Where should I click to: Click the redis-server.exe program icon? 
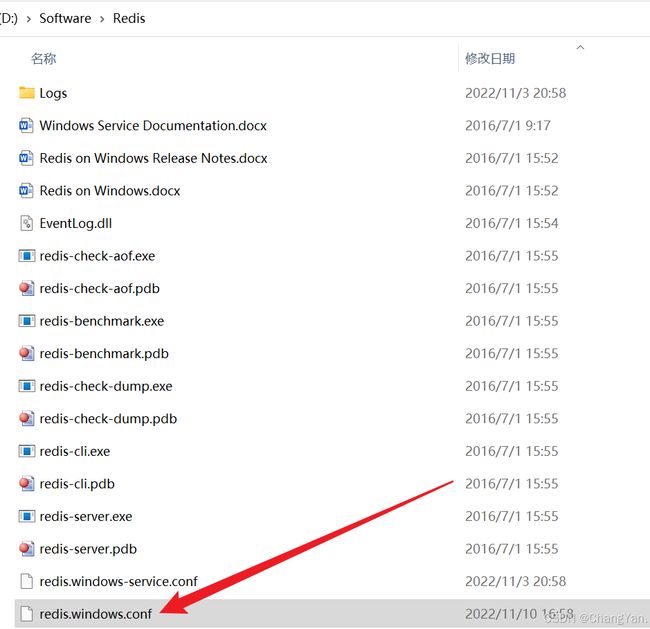tap(27, 516)
